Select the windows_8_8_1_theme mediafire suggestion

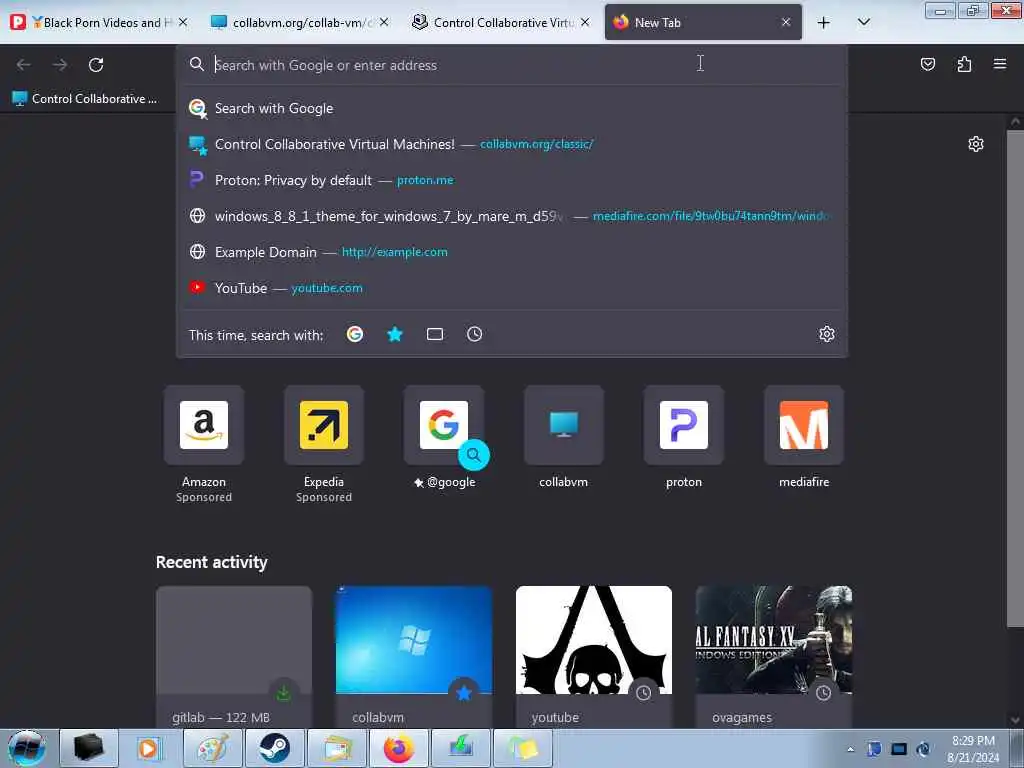pyautogui.click(x=512, y=216)
